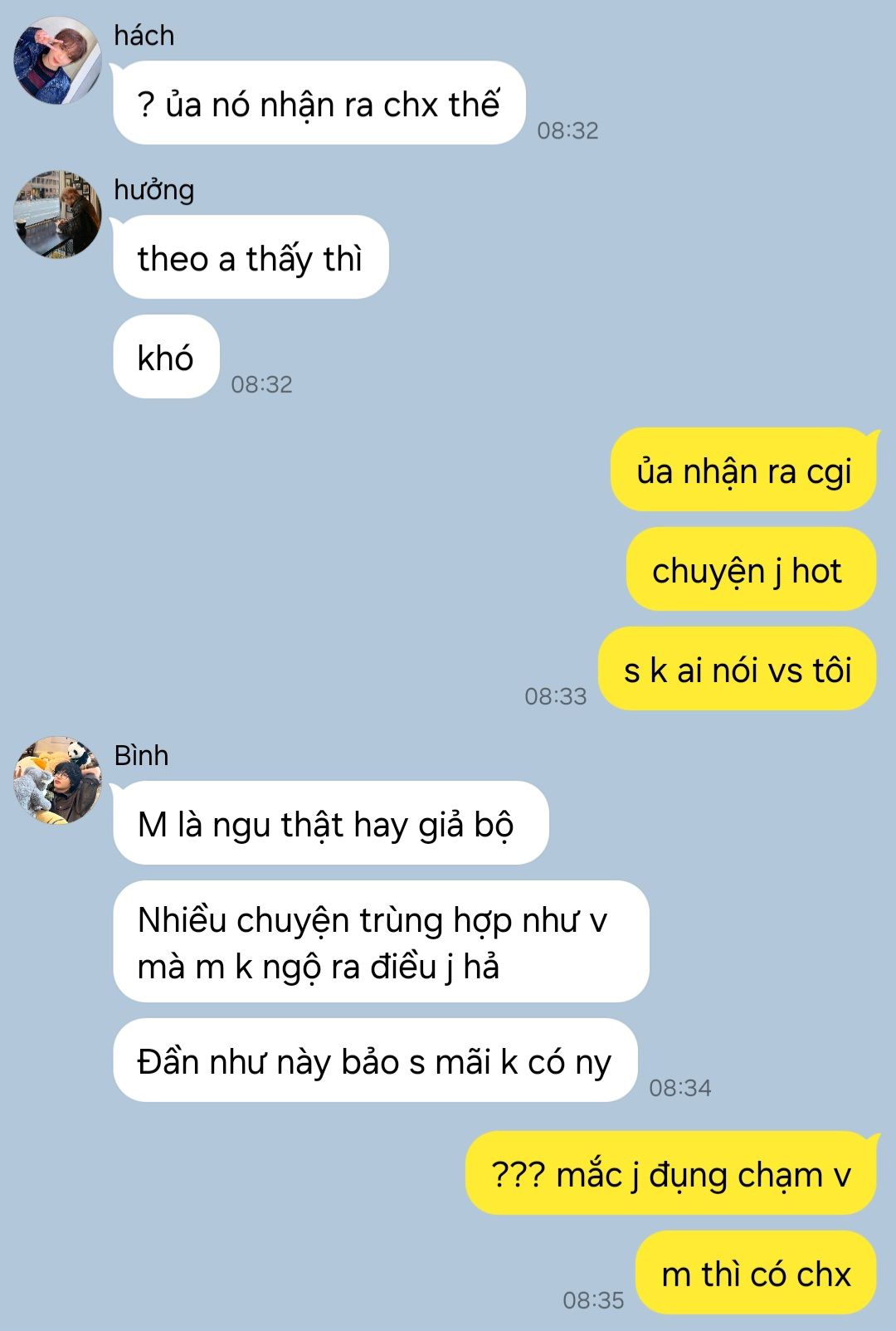Tap Bình's profile avatar
896x1331 pixels.
[57, 781]
